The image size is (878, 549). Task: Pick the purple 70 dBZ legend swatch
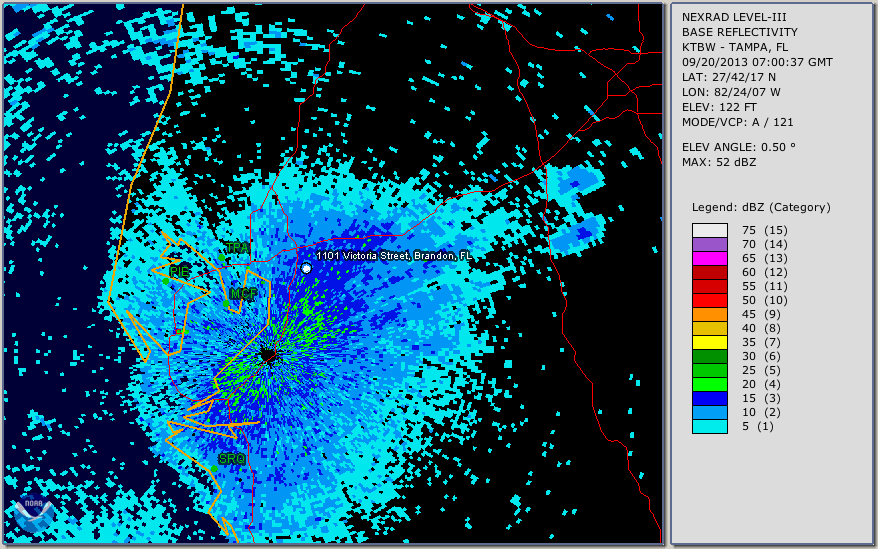coord(710,245)
